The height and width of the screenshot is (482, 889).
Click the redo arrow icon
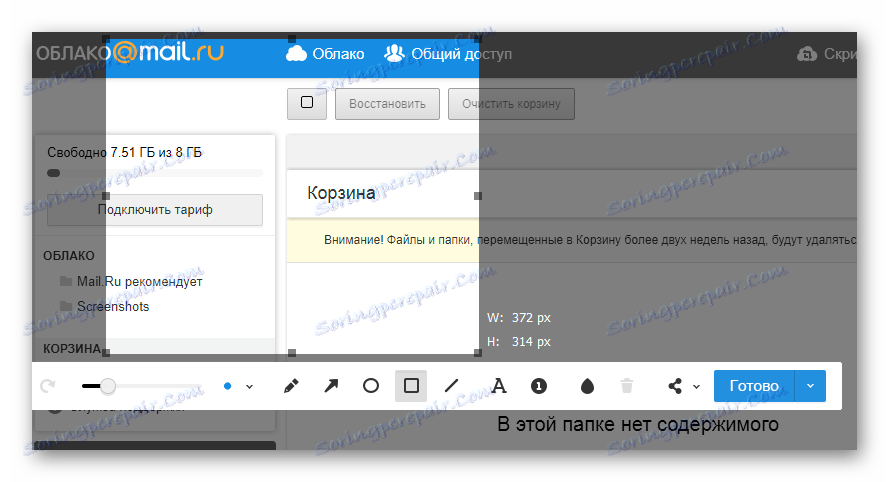pyautogui.click(x=48, y=386)
